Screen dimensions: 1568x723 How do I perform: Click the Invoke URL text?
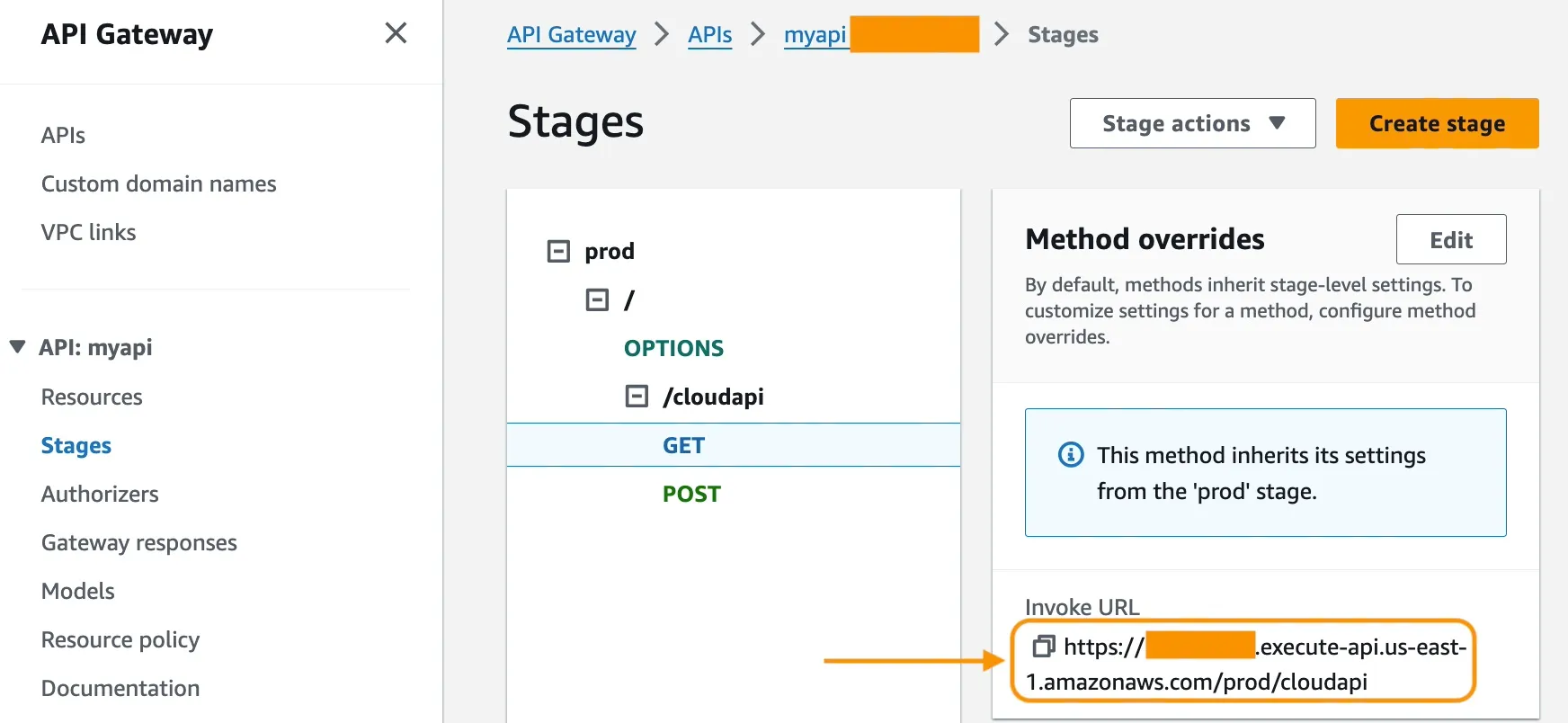[x=1246, y=664]
